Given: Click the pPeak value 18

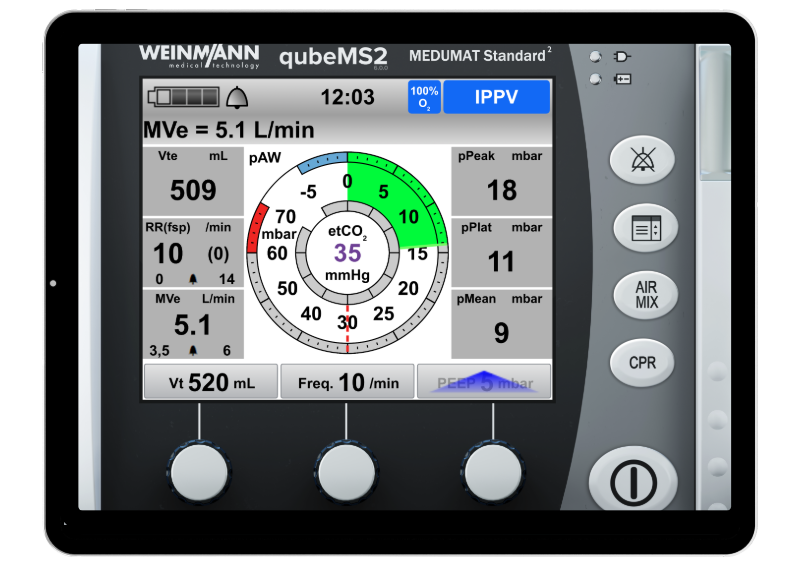Looking at the screenshot, I should tap(502, 190).
